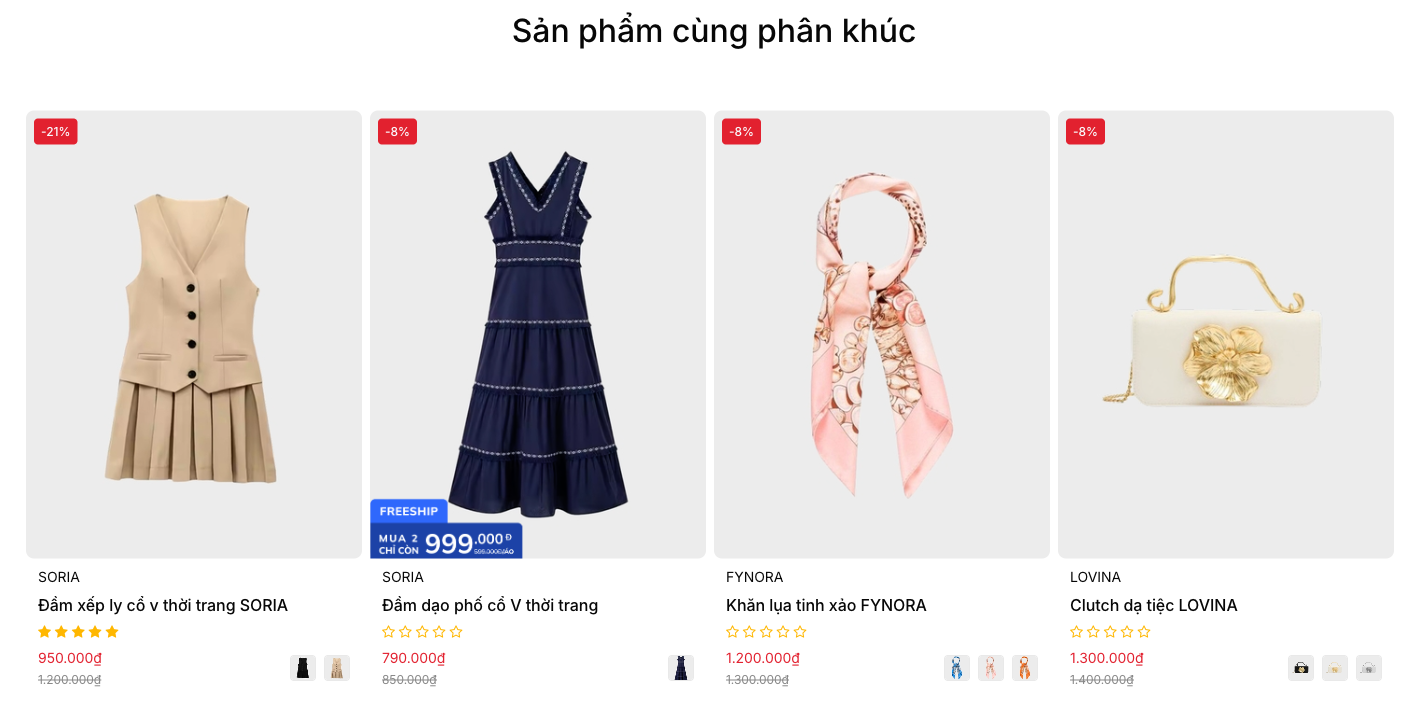Pick the orange scarf variant of Khăn lụa FYNORA

click(1025, 668)
